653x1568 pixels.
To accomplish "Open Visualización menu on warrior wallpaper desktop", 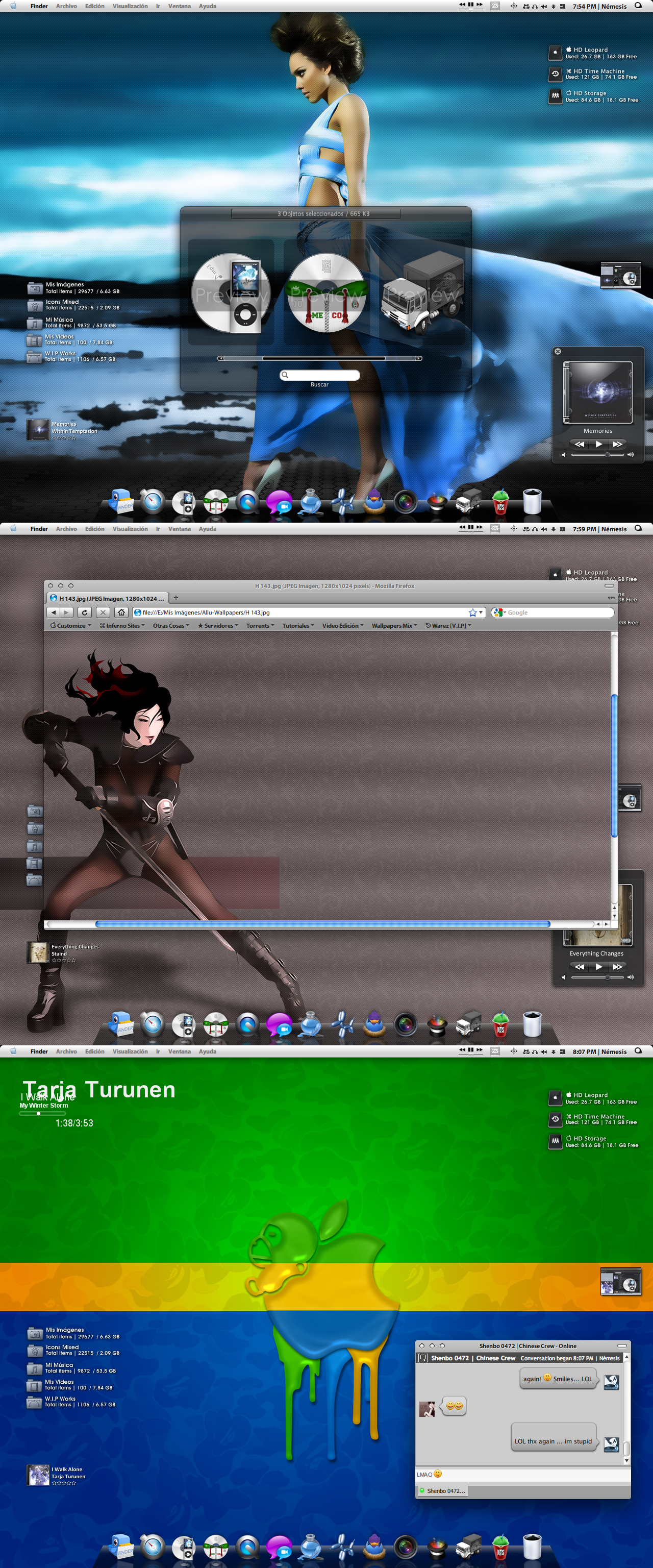I will coord(130,528).
